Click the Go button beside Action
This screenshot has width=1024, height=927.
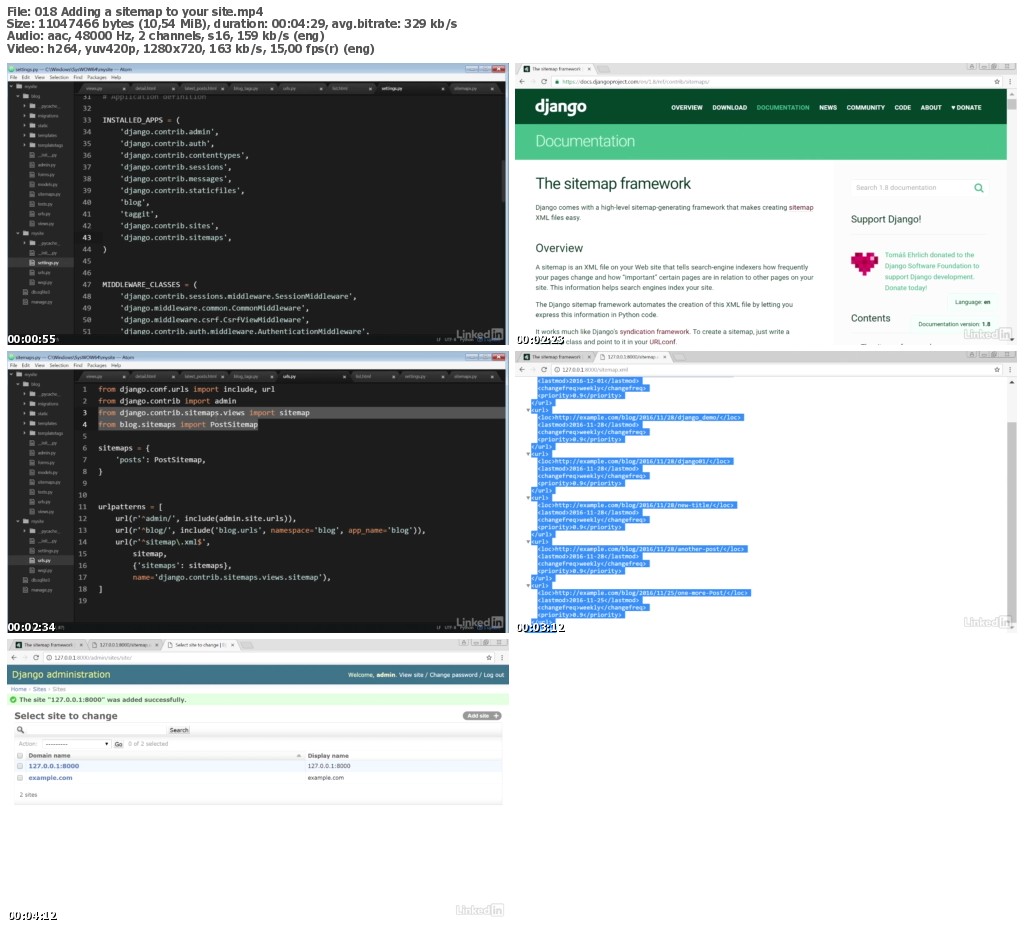tap(118, 744)
